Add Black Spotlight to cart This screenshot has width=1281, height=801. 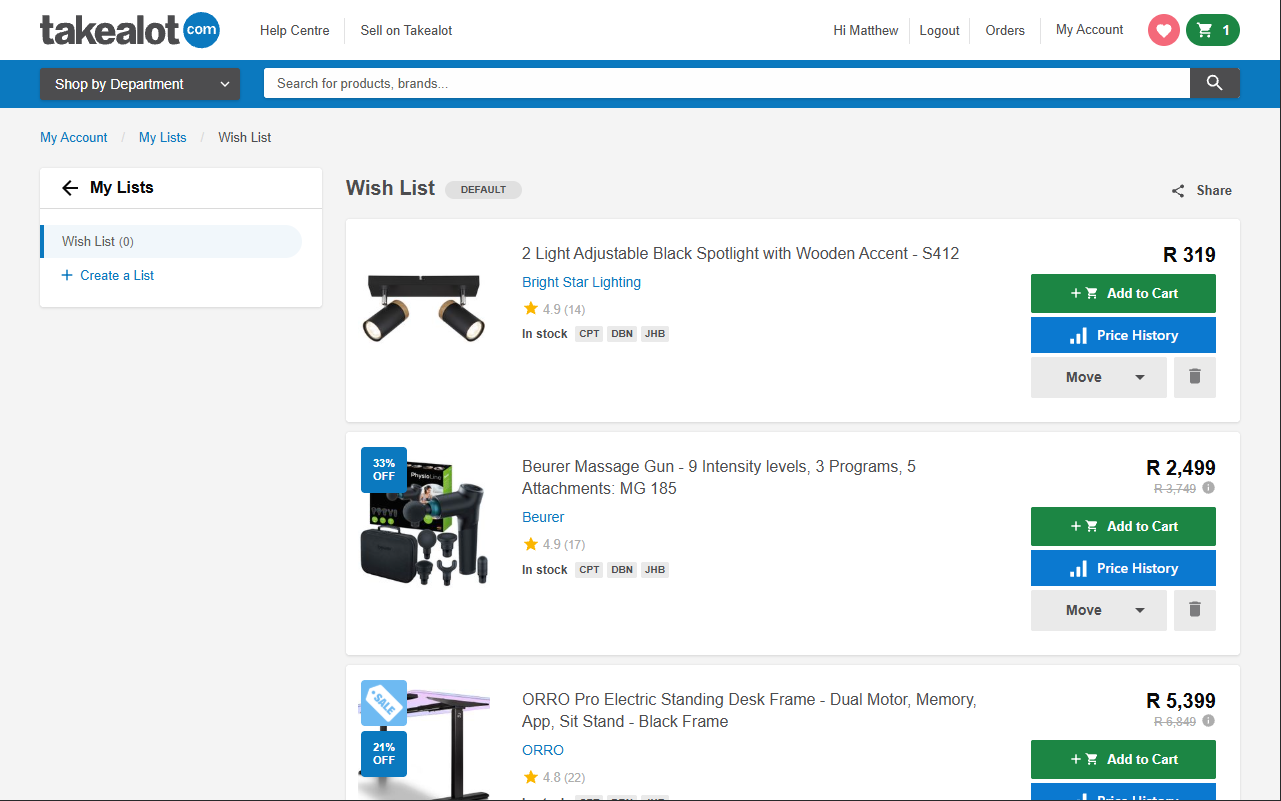point(1124,293)
